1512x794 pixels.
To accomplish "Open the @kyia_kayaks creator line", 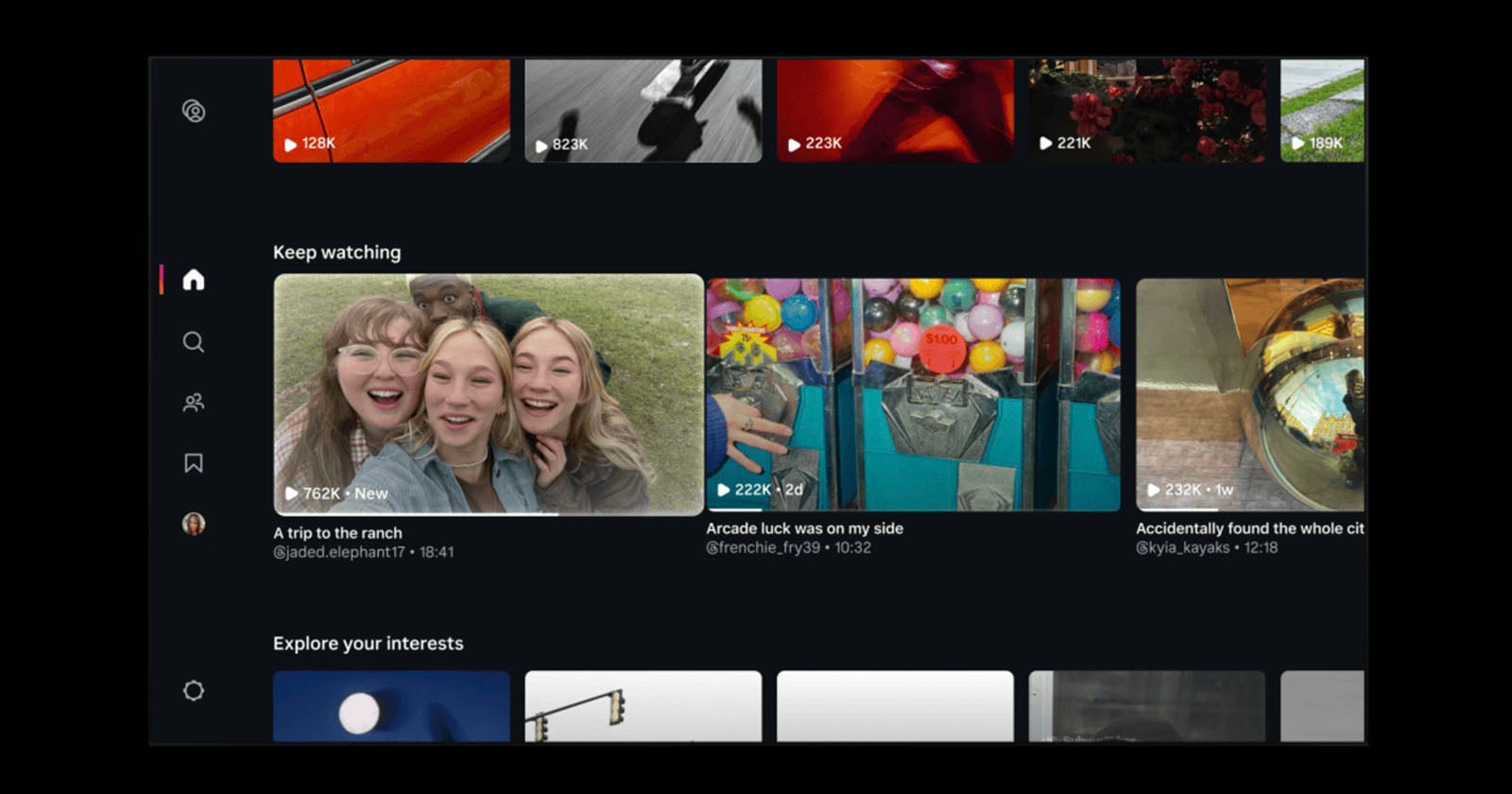I will coord(1207,547).
